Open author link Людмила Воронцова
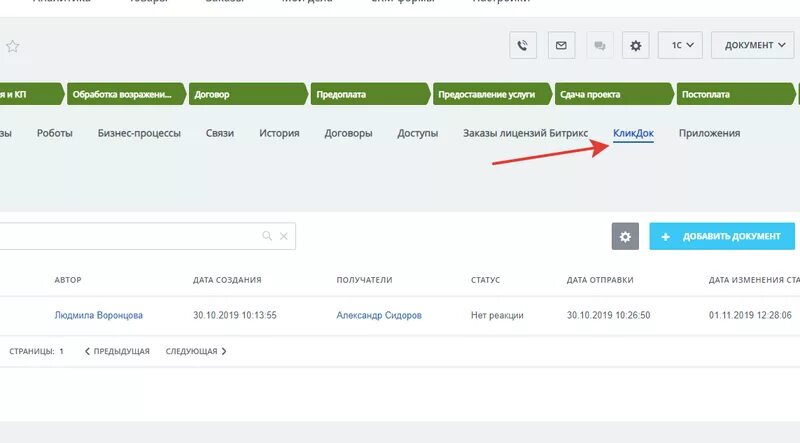Screen dimensions: 800x443 point(98,315)
